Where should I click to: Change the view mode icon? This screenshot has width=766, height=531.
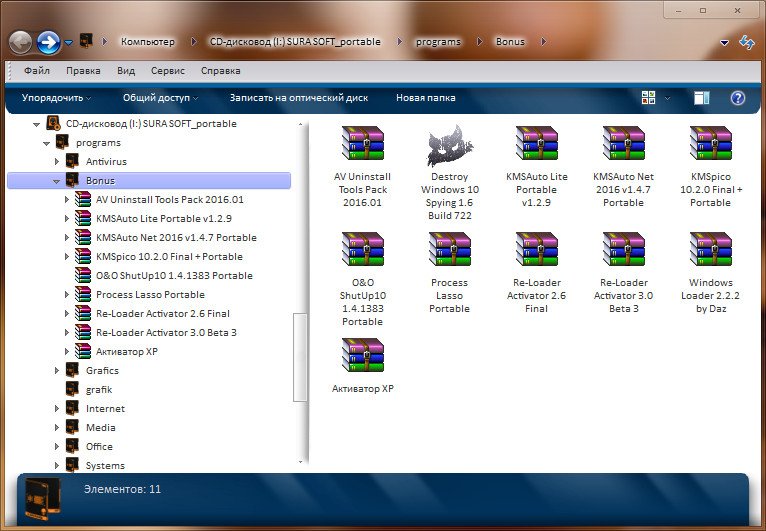pyautogui.click(x=648, y=98)
